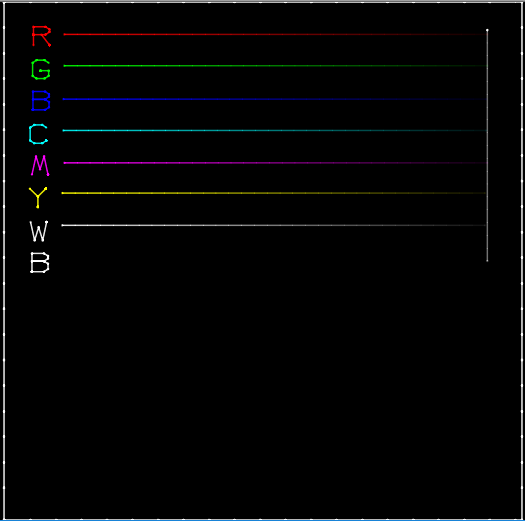Viewport: 525px width, 521px height.
Task: Click the red letter R
Action: tap(41, 36)
